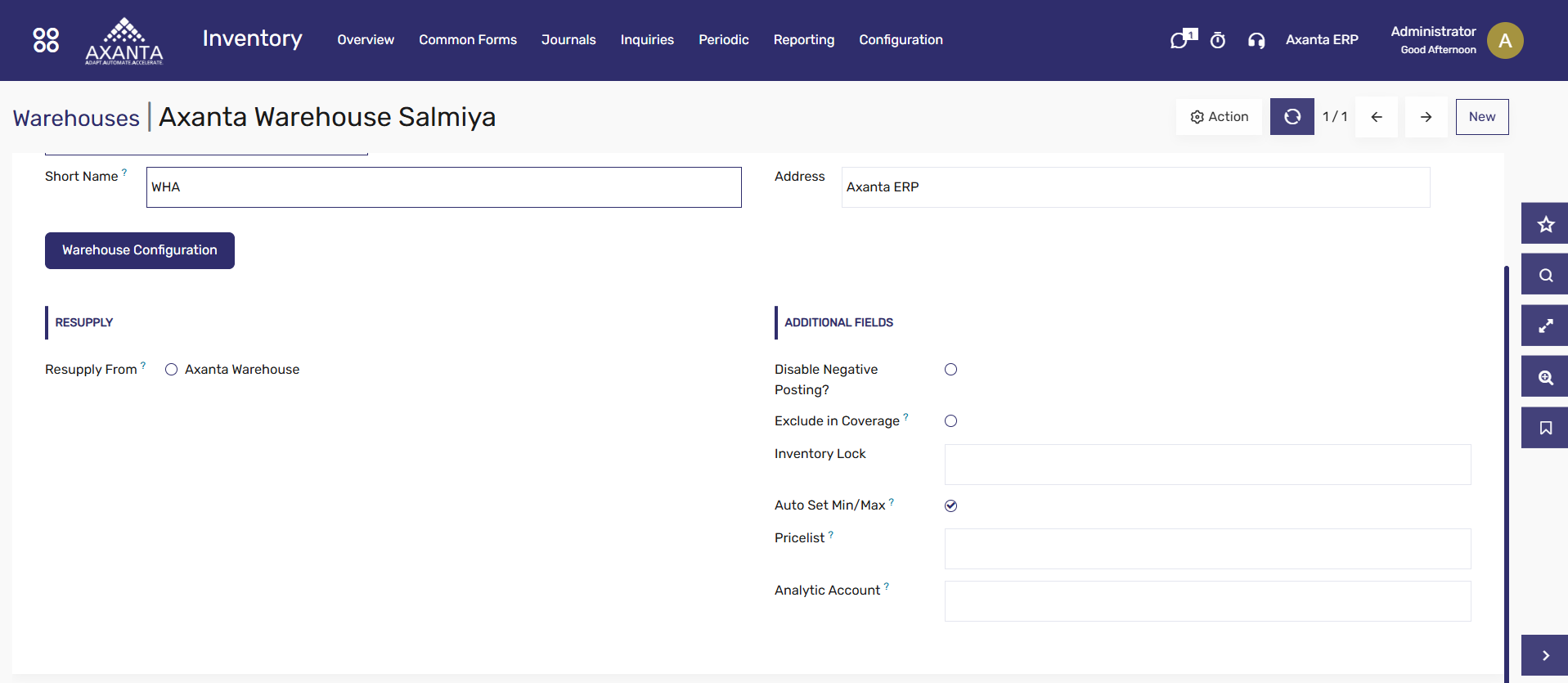Click the page vertical scrollbar
This screenshot has width=1568, height=683.
click(1507, 474)
